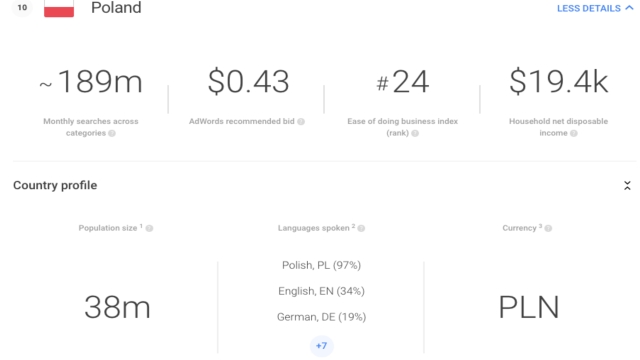The width and height of the screenshot is (640, 360).
Task: Click the $0.43 recommended bid value
Action: click(x=249, y=82)
